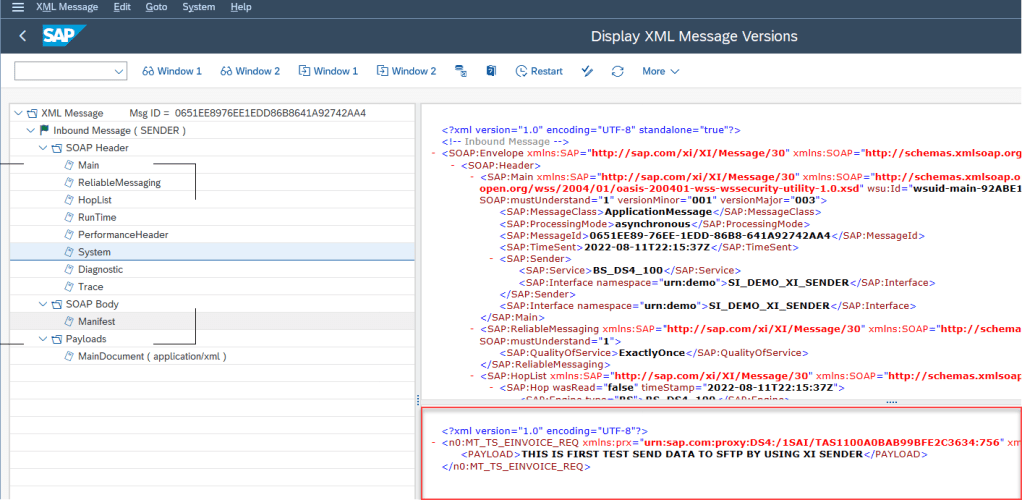The image size is (1022, 500).
Task: Collapse the SOAP Header node
Action: coord(43,148)
